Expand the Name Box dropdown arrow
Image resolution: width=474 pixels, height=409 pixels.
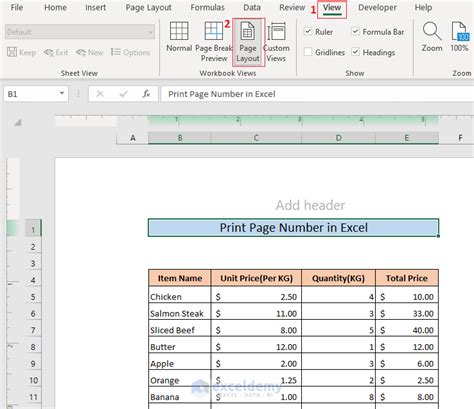point(62,94)
